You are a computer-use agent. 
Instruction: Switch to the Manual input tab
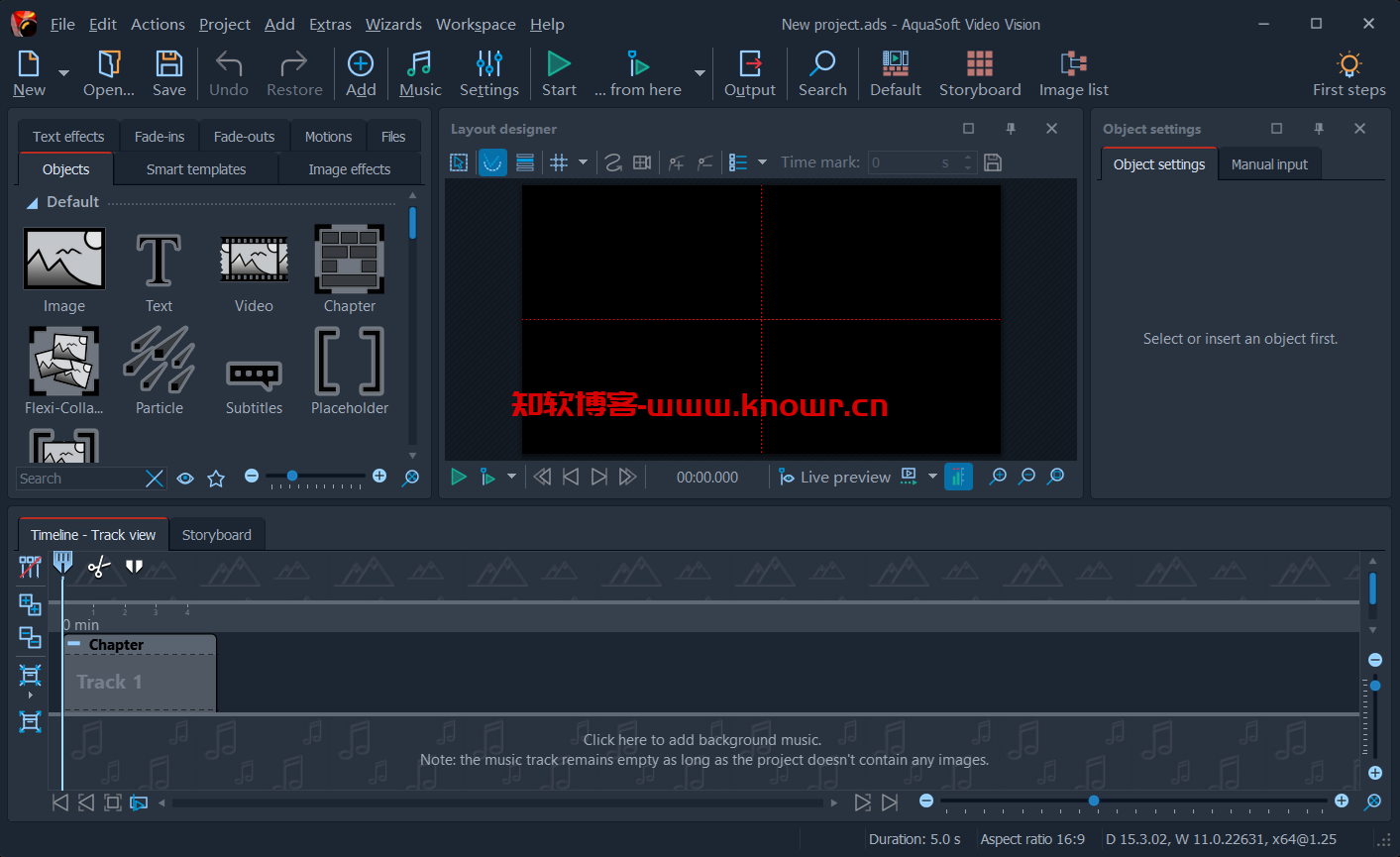[x=1269, y=164]
